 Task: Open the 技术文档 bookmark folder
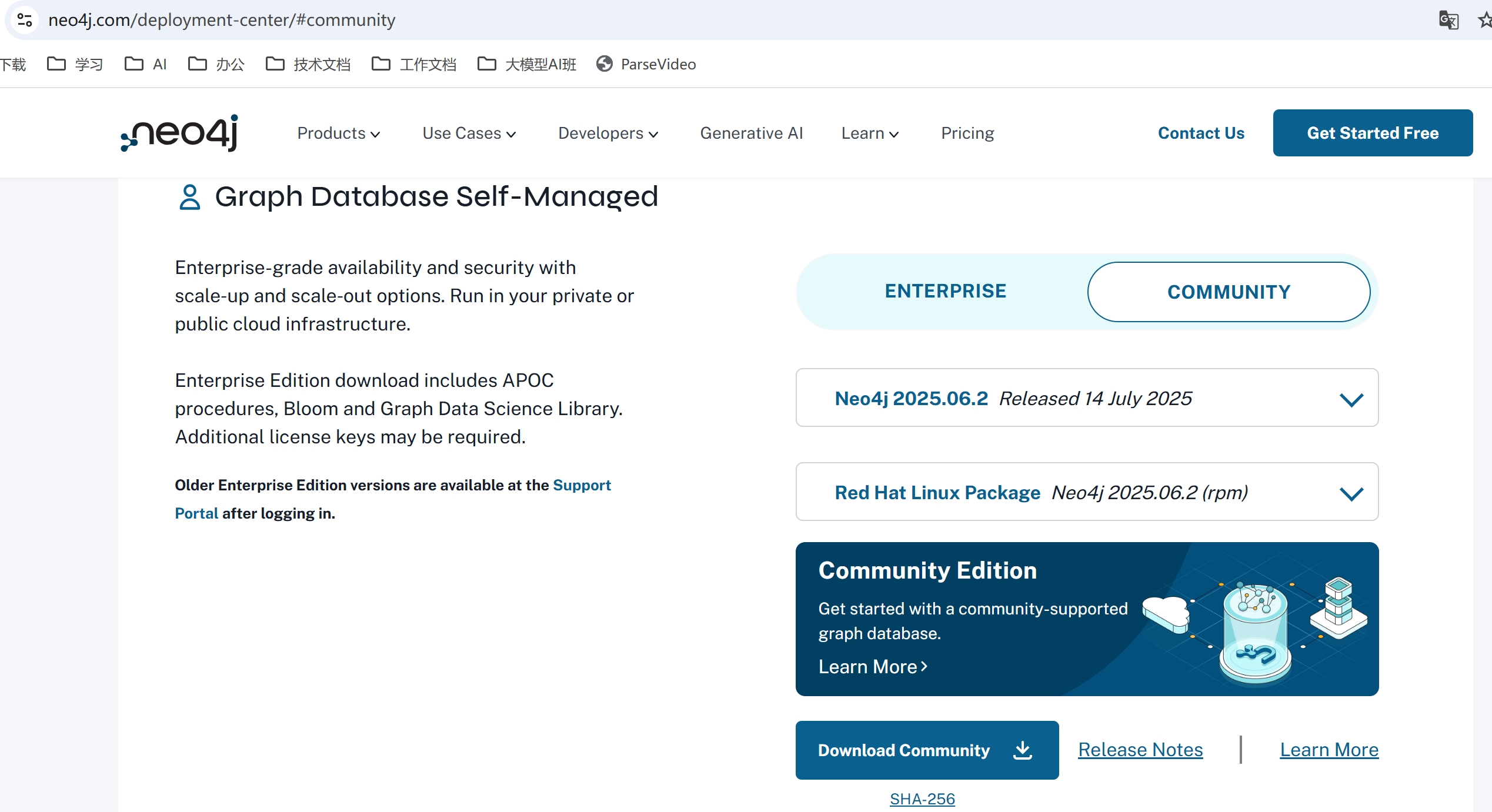tap(308, 64)
